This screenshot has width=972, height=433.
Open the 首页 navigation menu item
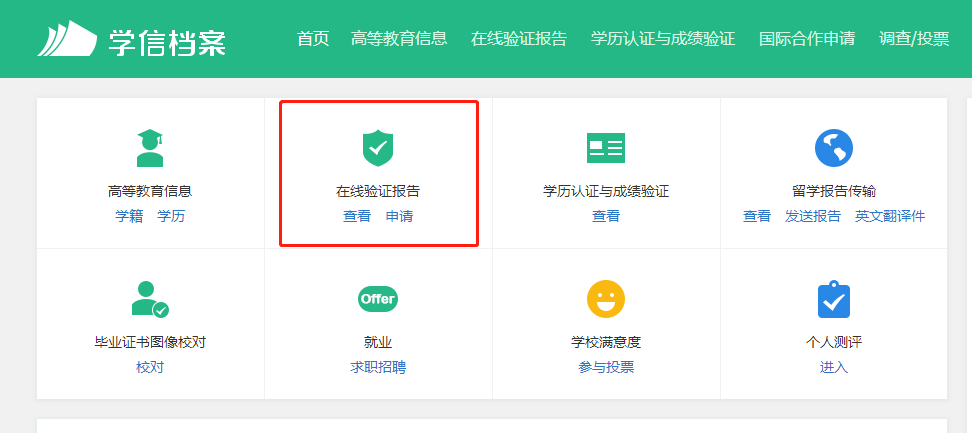tap(313, 39)
